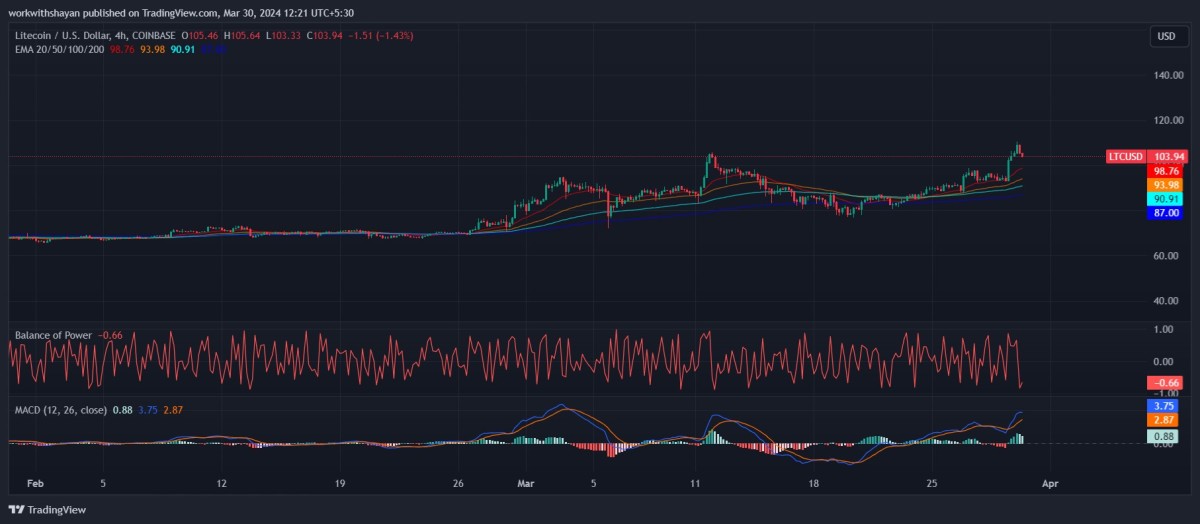The image size is (1200, 524).
Task: Click the cyan EMA 90.91 axis tag
Action: (x=1166, y=199)
